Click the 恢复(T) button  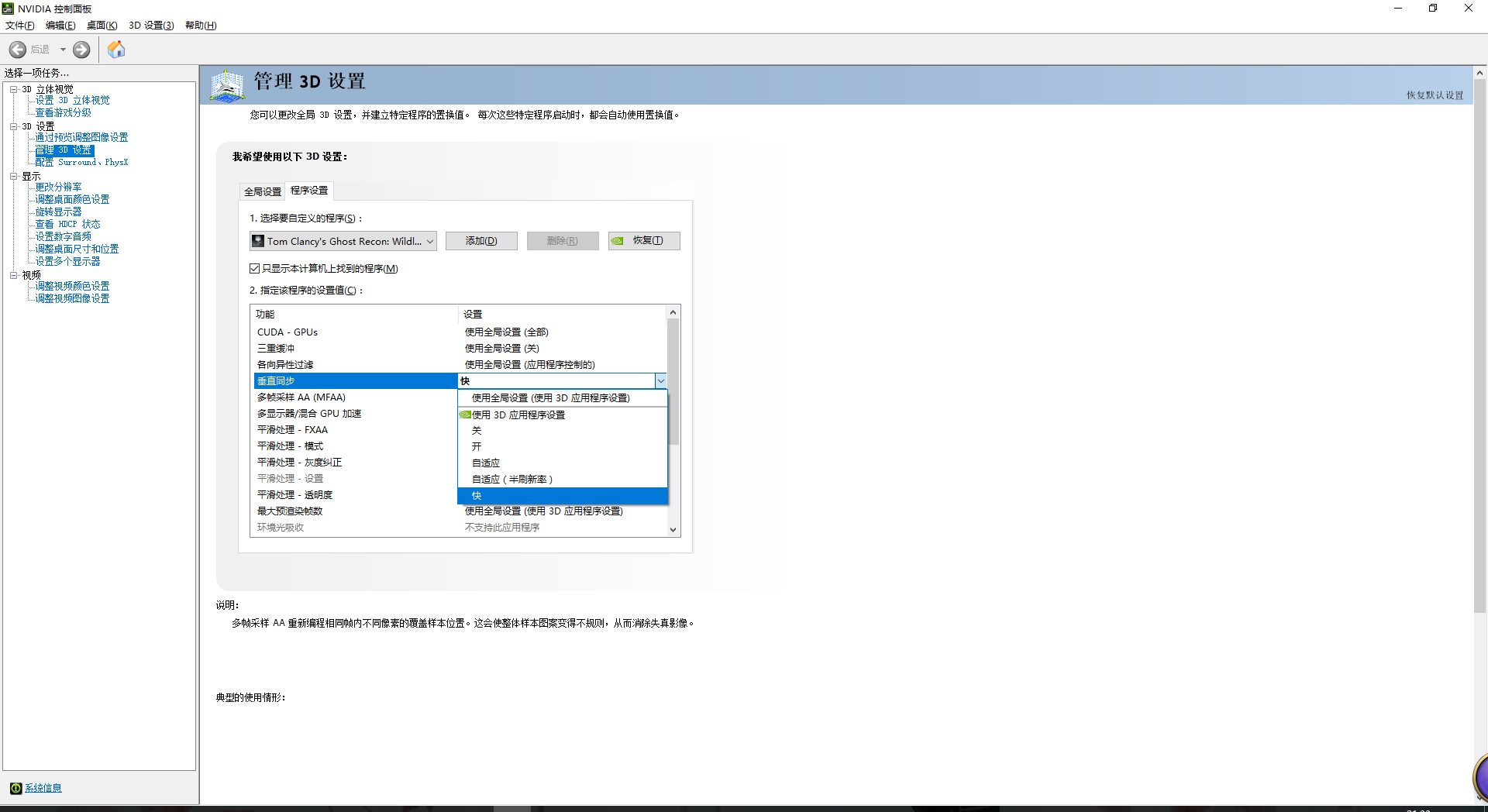pyautogui.click(x=644, y=241)
